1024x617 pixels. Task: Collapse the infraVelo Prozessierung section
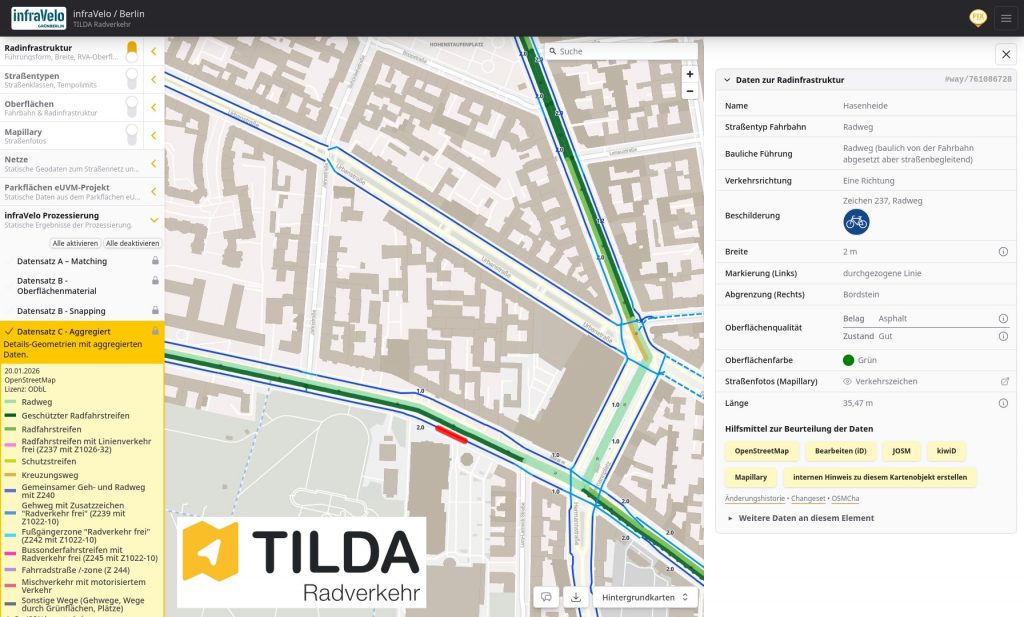154,219
